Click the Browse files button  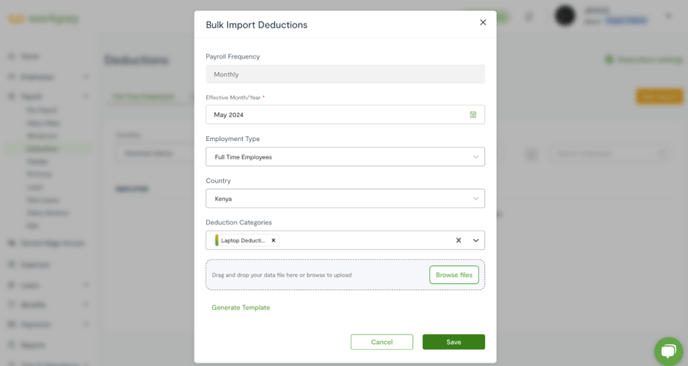(454, 275)
